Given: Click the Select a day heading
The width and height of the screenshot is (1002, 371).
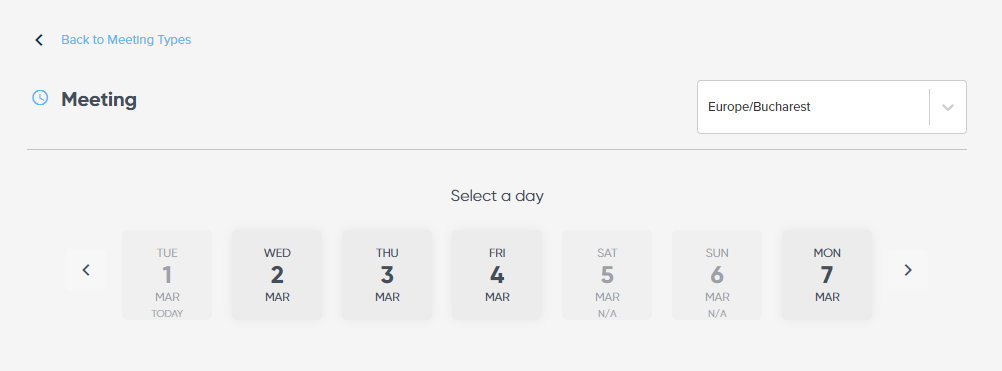Looking at the screenshot, I should pyautogui.click(x=497, y=195).
